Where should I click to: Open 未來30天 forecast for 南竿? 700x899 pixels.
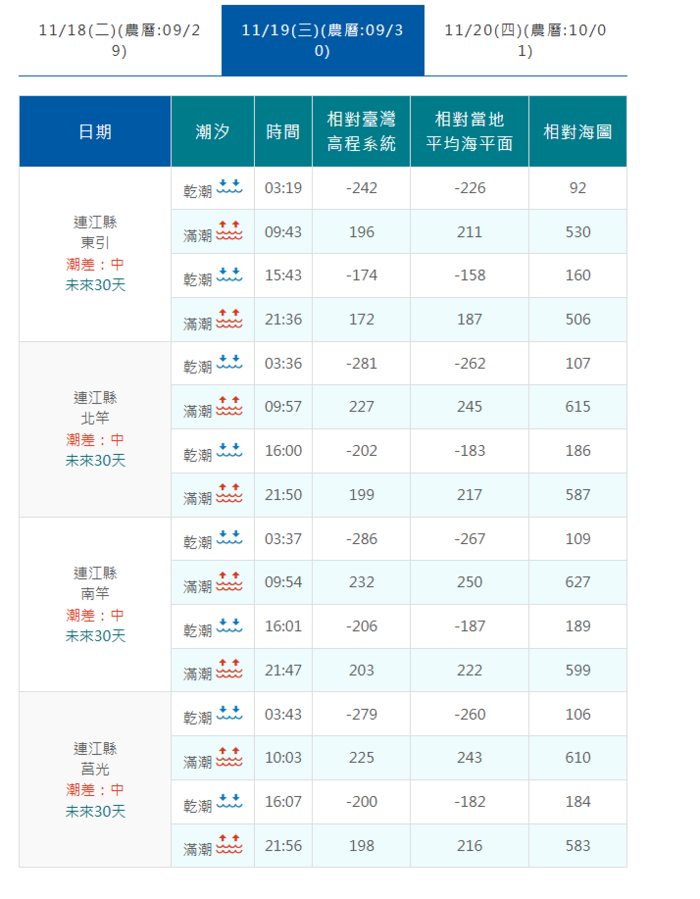click(95, 635)
